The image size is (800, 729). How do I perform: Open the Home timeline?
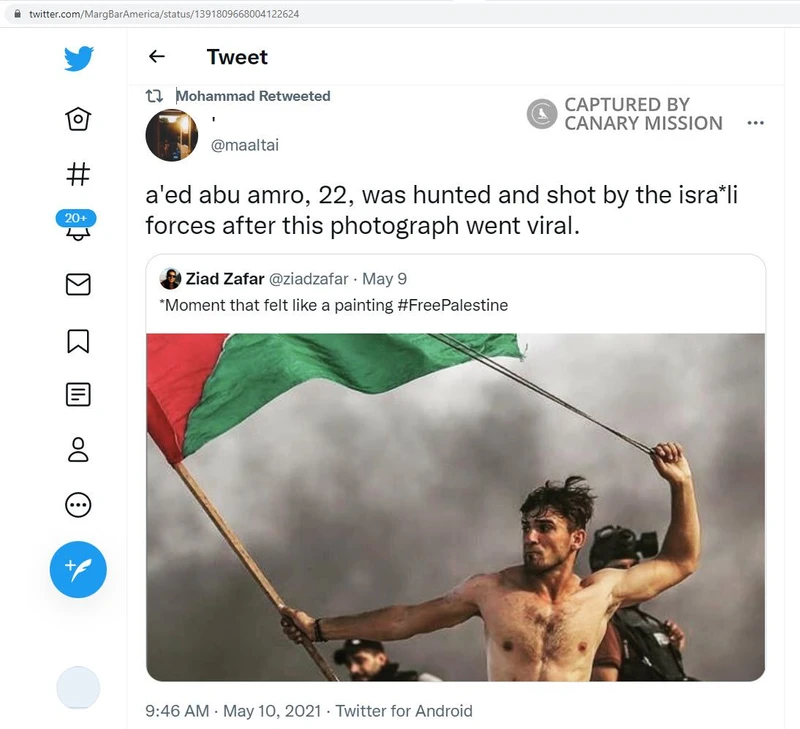pos(78,118)
